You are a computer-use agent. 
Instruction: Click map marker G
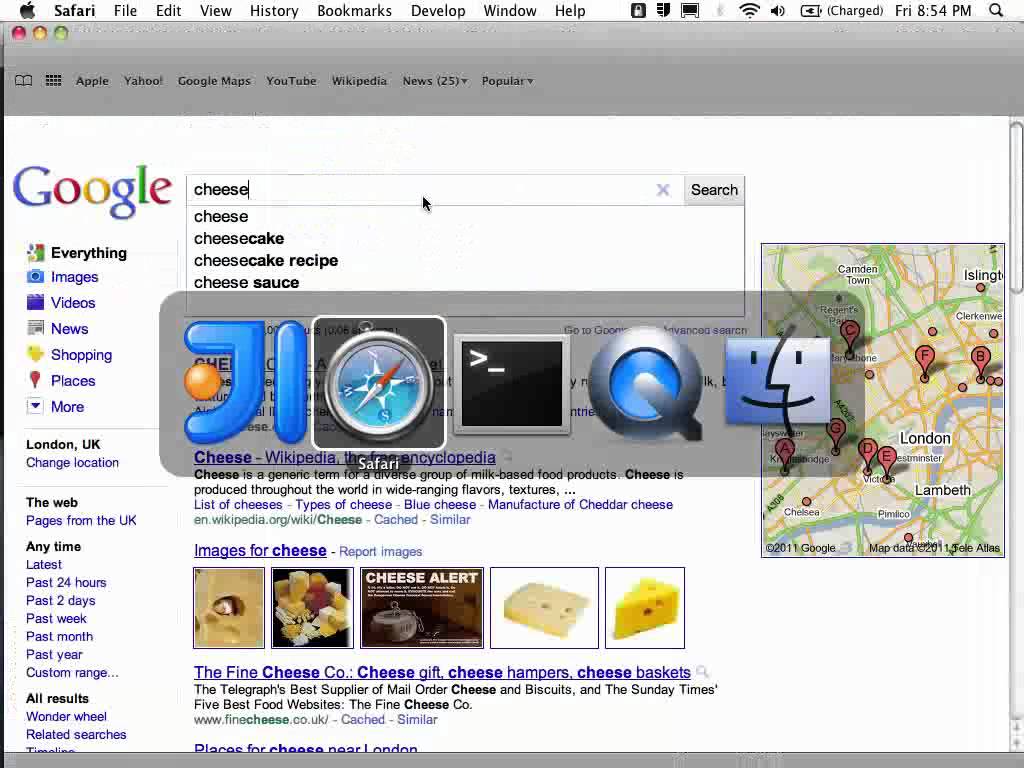[836, 434]
